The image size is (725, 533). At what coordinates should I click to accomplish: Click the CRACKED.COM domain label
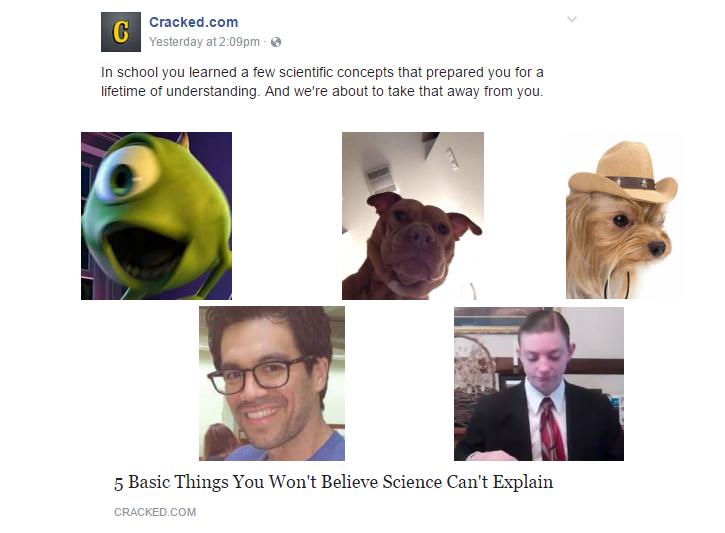point(155,512)
